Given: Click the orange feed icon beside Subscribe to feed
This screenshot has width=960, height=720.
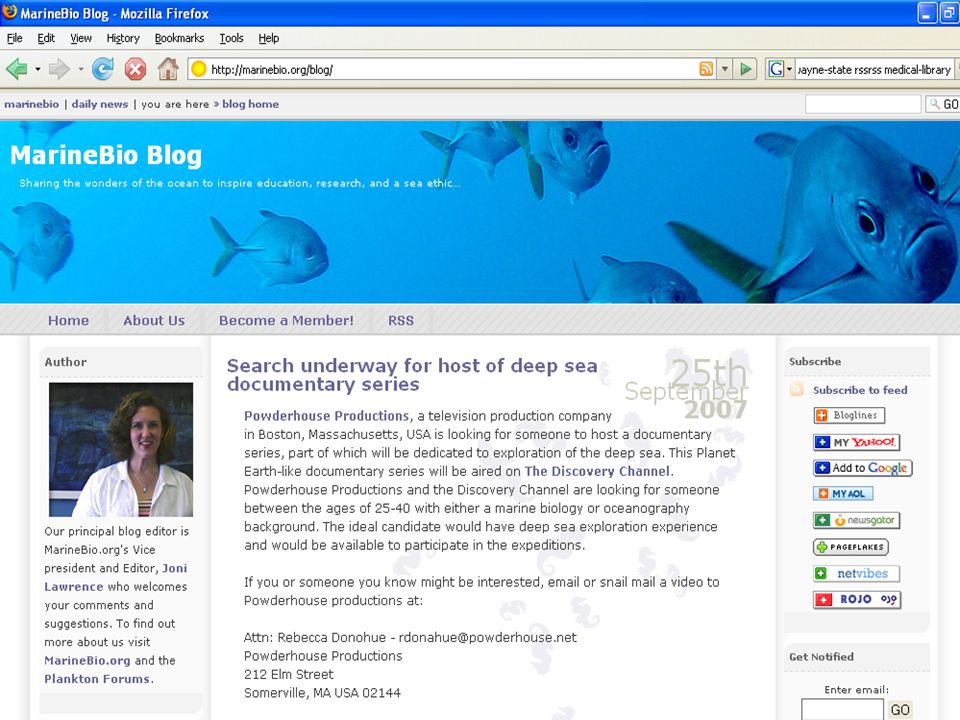Looking at the screenshot, I should coord(797,389).
